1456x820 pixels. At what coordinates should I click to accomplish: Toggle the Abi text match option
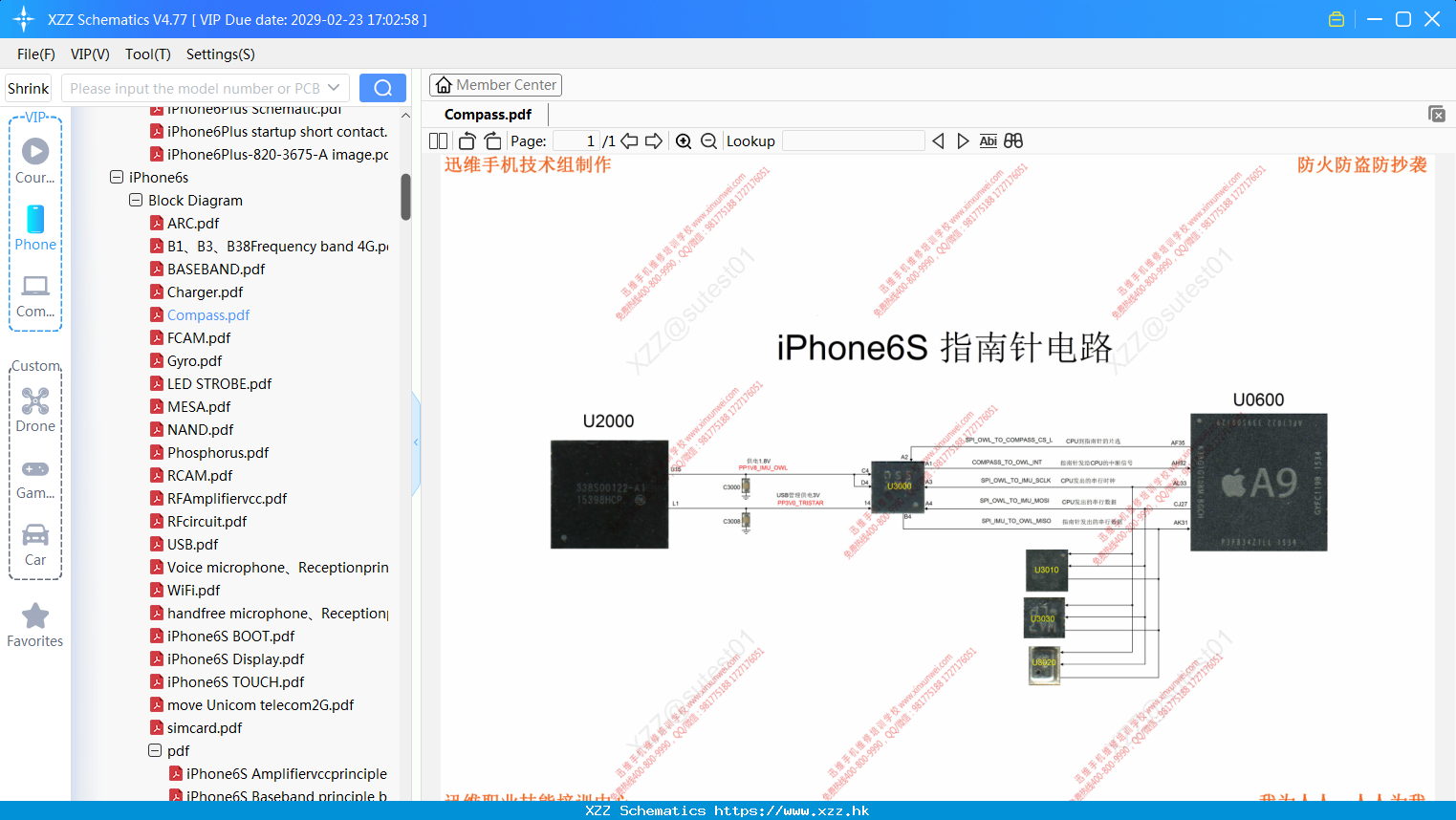tap(989, 140)
